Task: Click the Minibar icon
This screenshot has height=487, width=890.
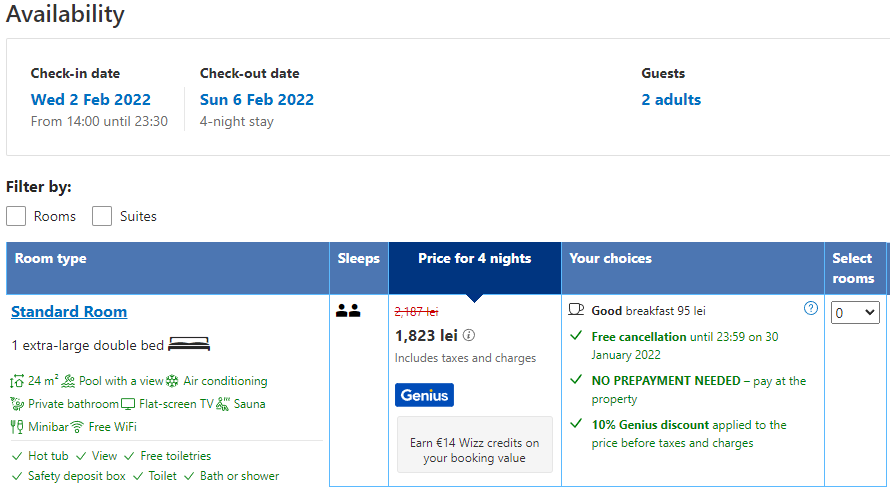Action: [17, 427]
